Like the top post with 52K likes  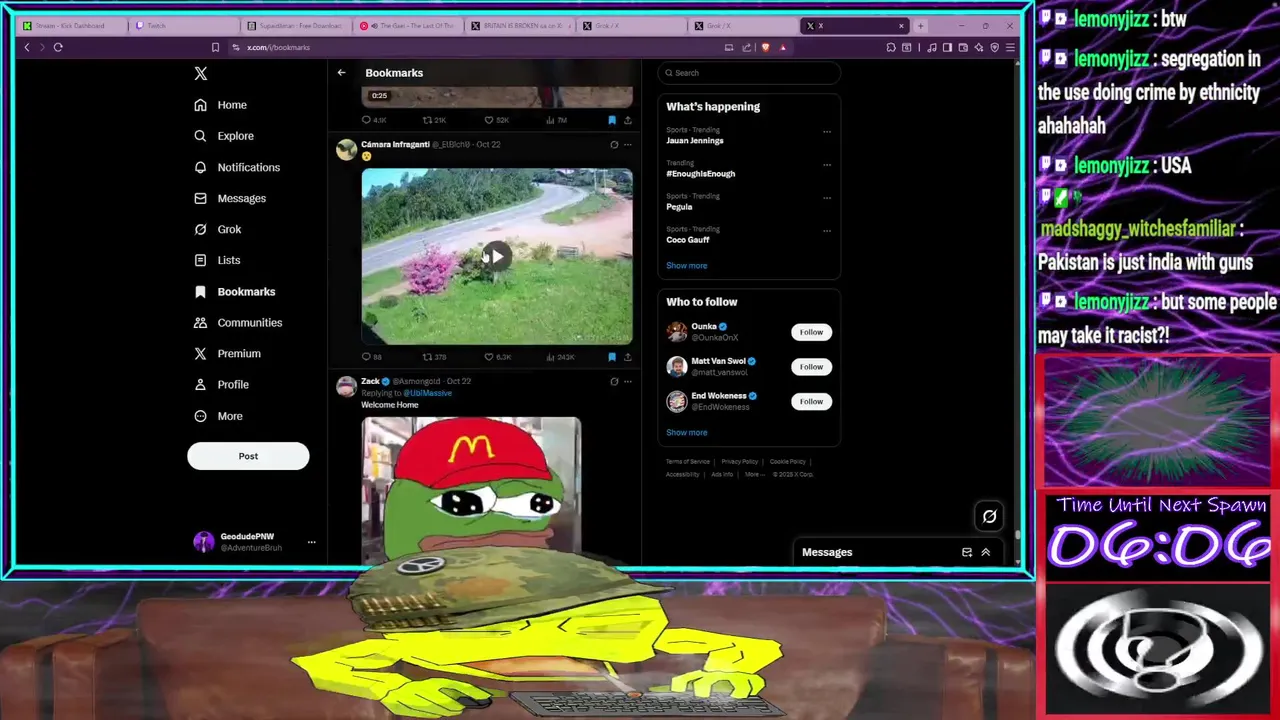point(489,120)
